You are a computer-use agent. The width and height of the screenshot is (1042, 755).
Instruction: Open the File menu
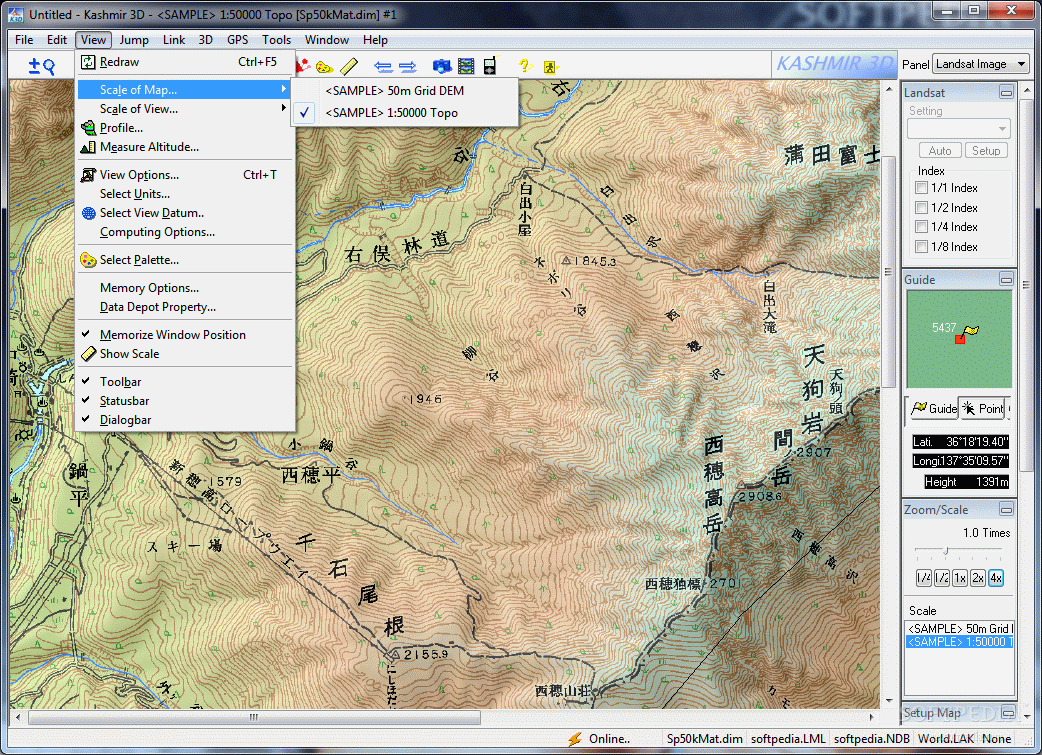click(24, 40)
